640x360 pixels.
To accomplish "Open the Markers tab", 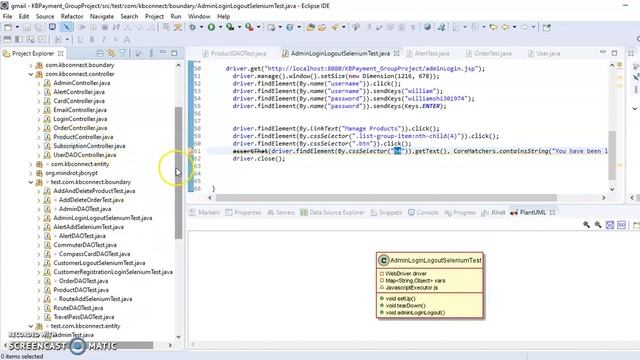I will point(204,212).
